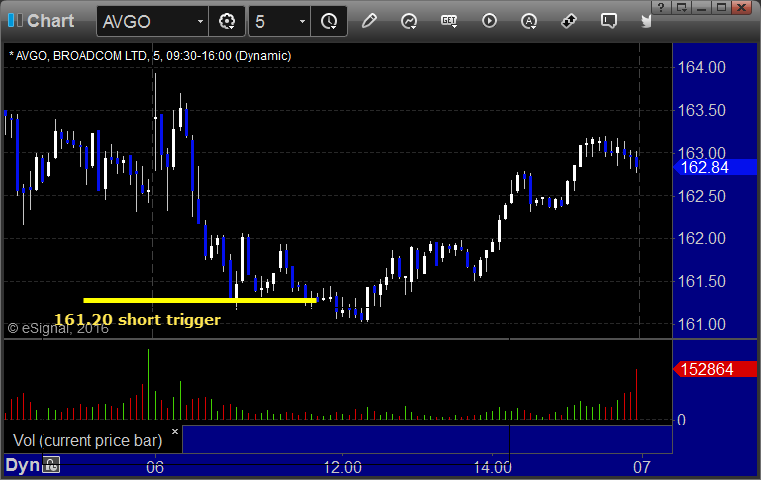The height and width of the screenshot is (480, 761).
Task: Open the alerts 'A' icon menu
Action: click(529, 21)
